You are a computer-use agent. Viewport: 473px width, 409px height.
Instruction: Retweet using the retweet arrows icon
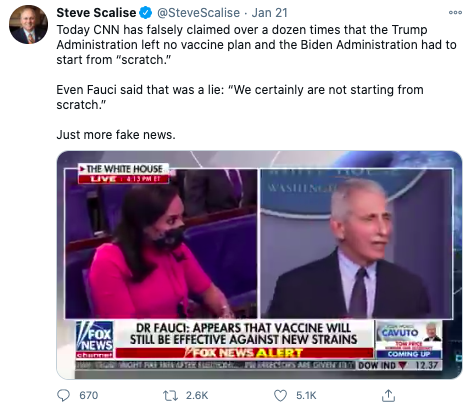(x=169, y=395)
